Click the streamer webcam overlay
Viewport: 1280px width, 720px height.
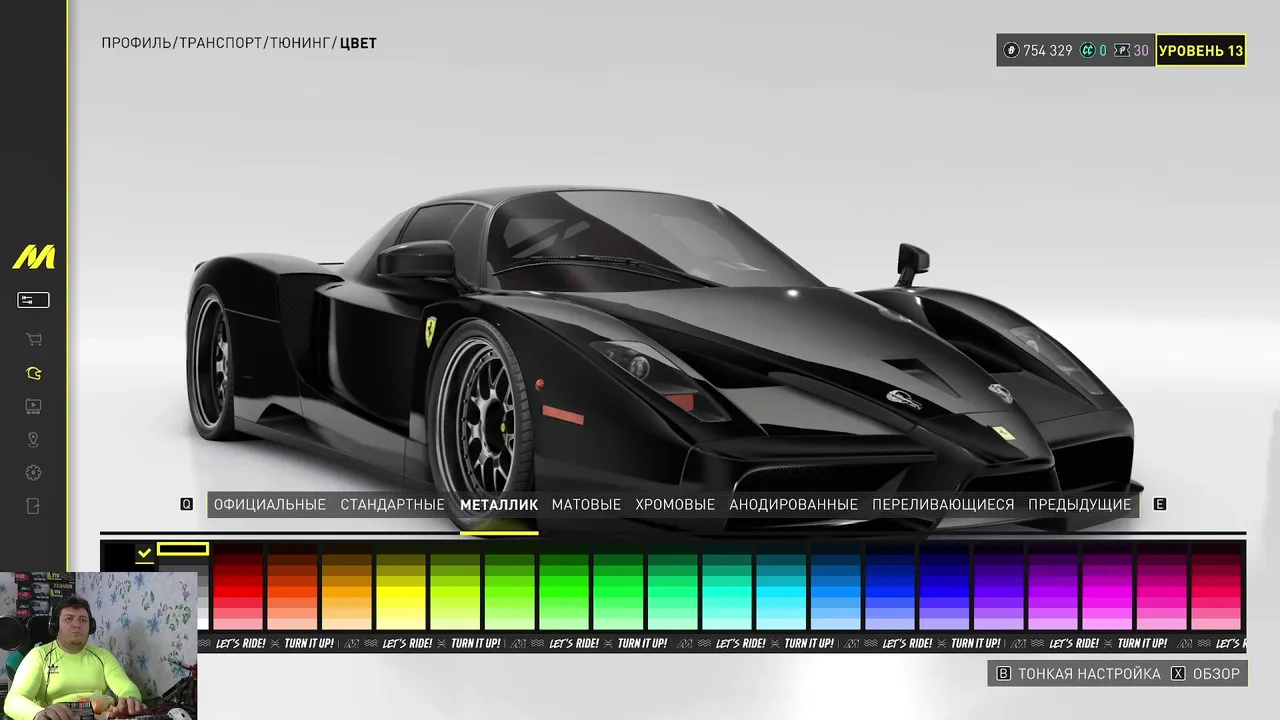[x=98, y=646]
